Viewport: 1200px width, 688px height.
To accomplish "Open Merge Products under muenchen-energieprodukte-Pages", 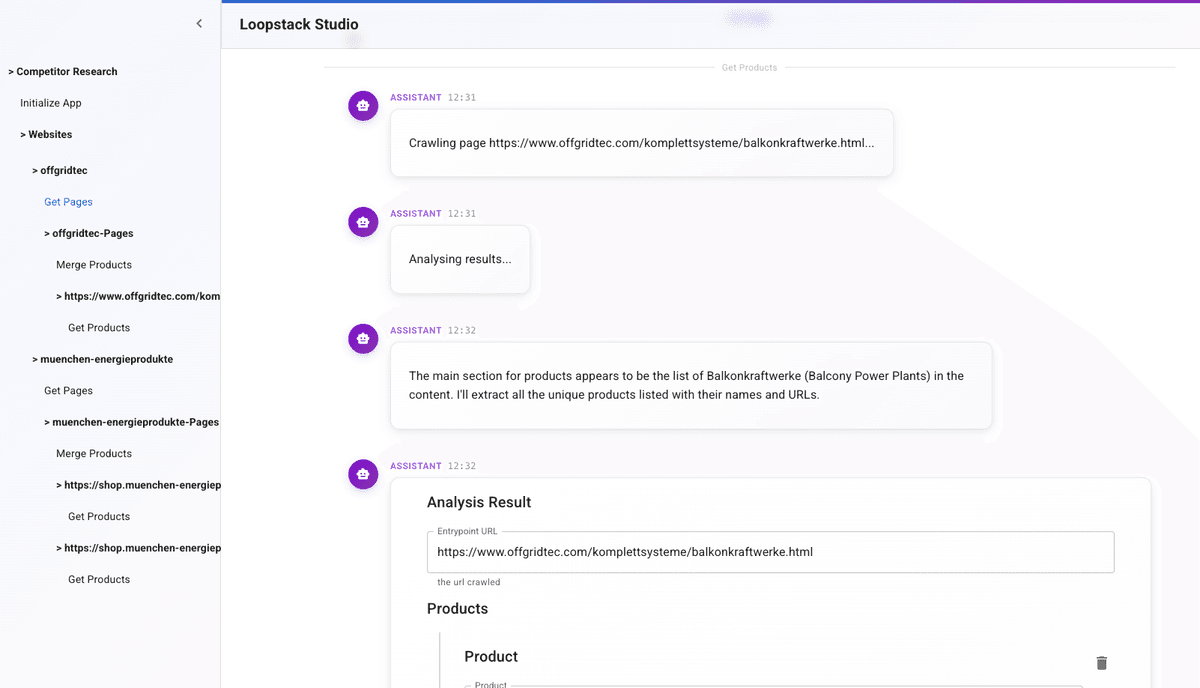I will tap(94, 455).
